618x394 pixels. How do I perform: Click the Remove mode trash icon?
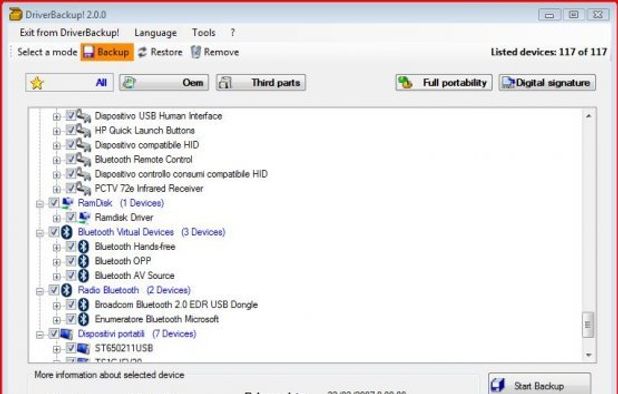tap(196, 52)
